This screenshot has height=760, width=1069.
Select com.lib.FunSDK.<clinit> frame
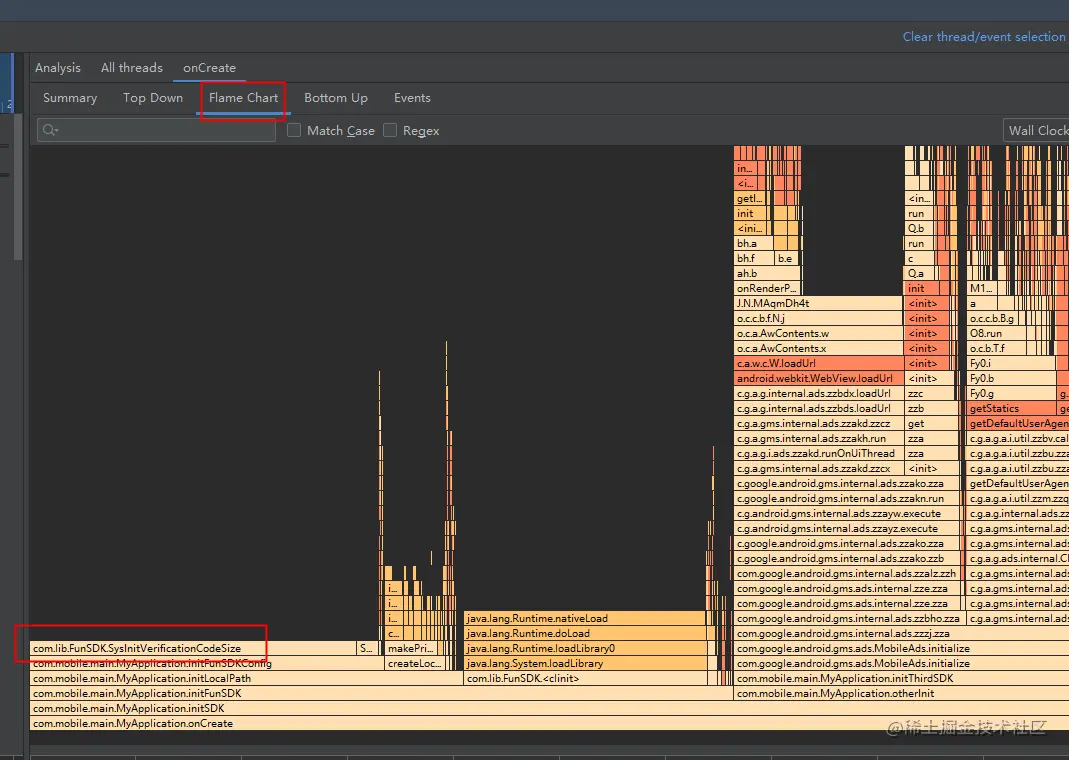coord(585,678)
